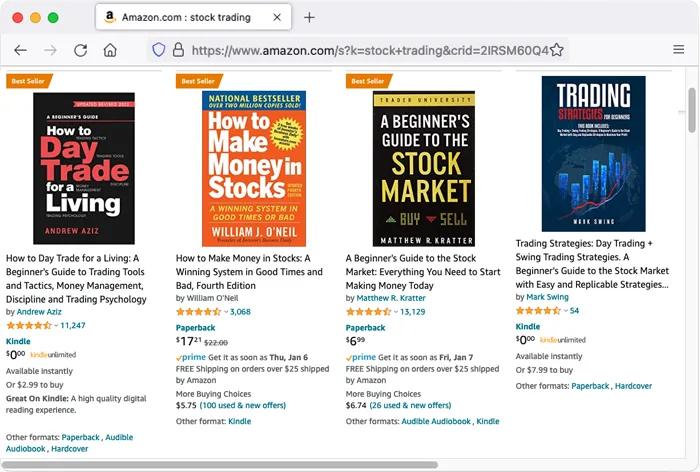
Task: Open the 54 ratings link
Action: pos(574,311)
